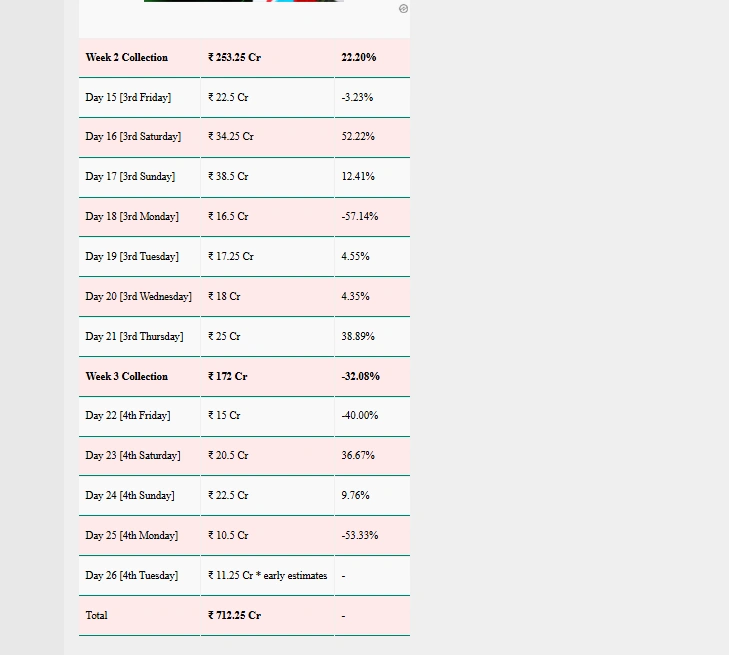Image resolution: width=729 pixels, height=655 pixels.
Task: Click the Day 22 [4th Friday] label
Action: pos(128,415)
